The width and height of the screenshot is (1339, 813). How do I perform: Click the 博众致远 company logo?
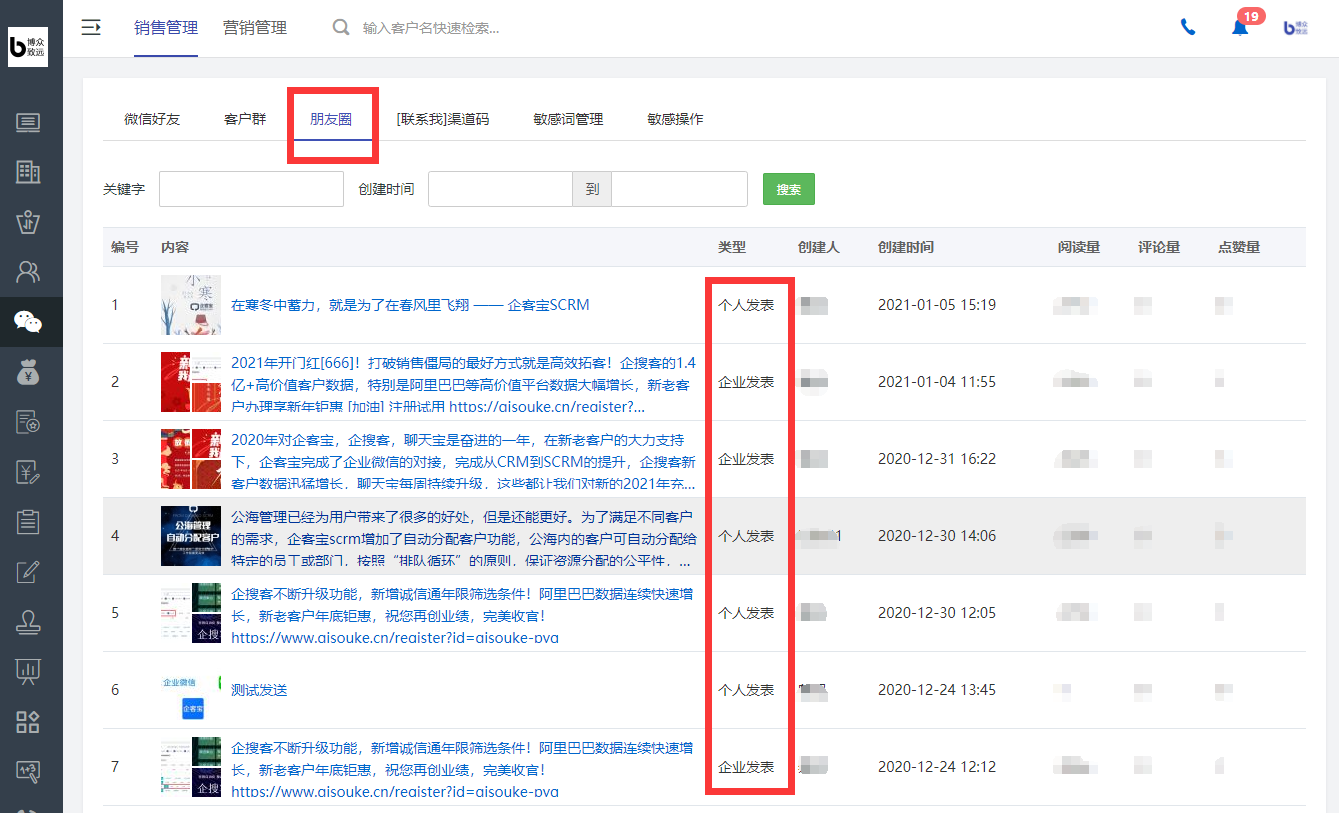tap(28, 47)
